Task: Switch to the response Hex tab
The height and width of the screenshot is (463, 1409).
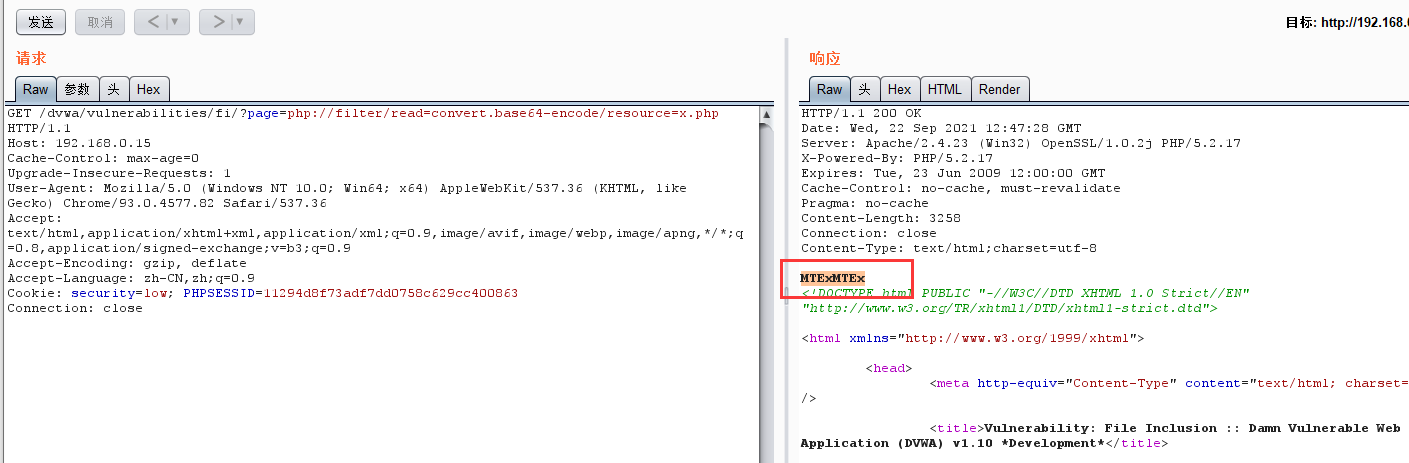Action: (899, 89)
